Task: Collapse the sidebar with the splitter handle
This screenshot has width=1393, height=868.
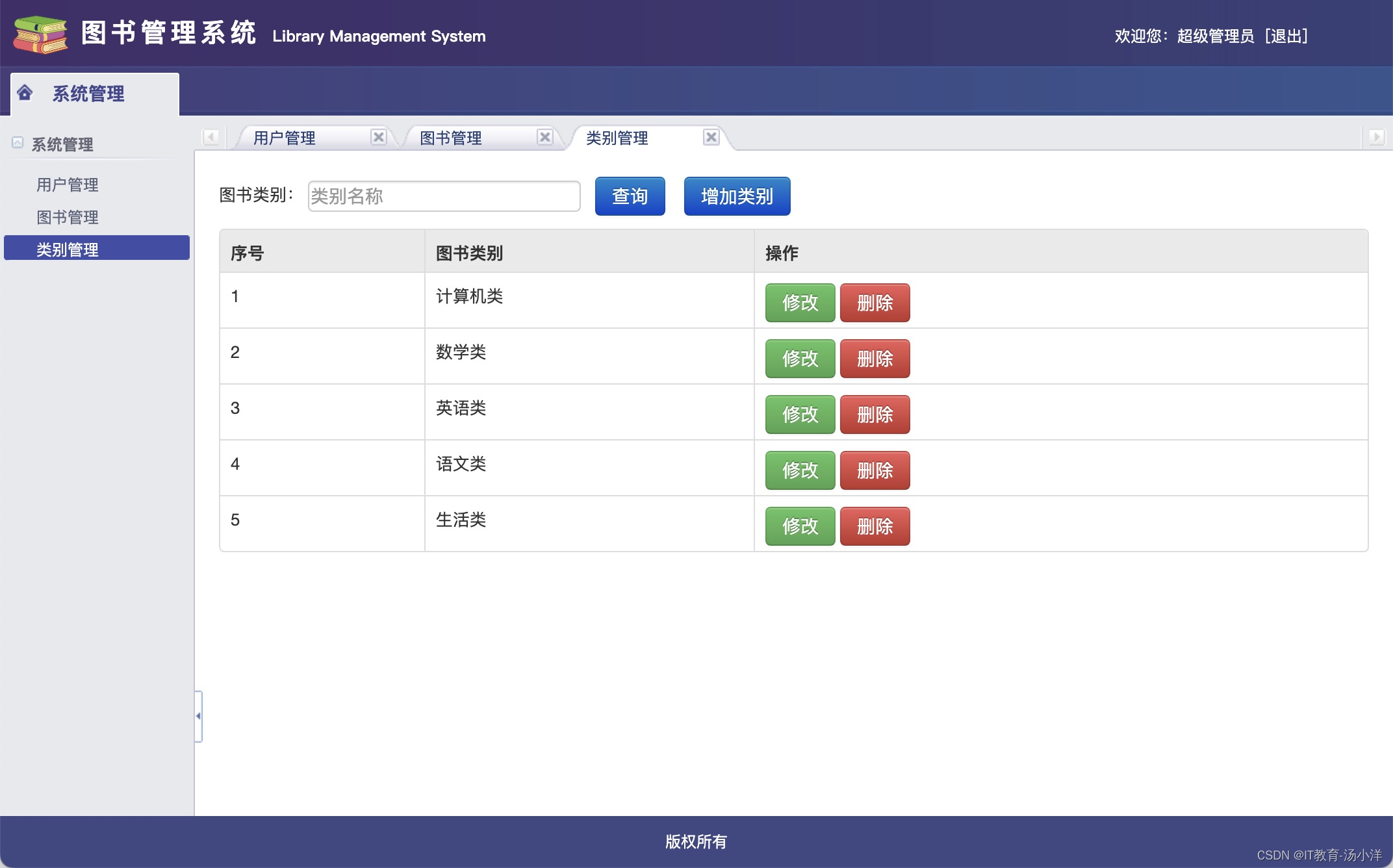Action: 198,716
